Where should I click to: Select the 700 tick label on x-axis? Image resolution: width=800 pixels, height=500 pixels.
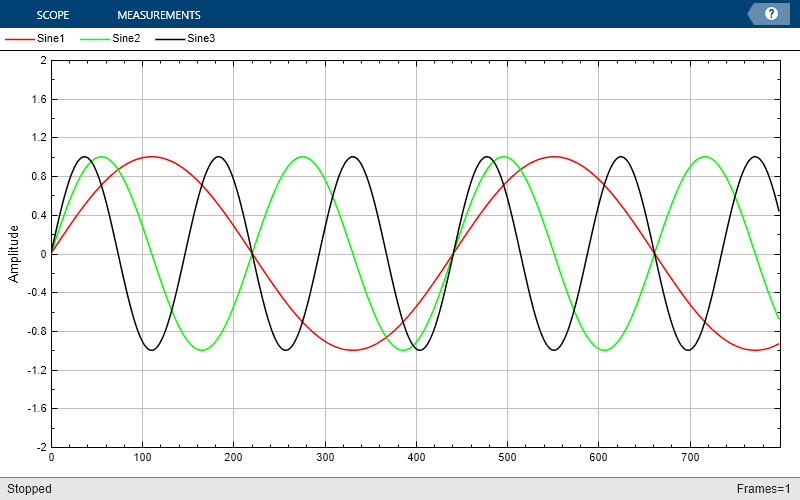[x=690, y=458]
